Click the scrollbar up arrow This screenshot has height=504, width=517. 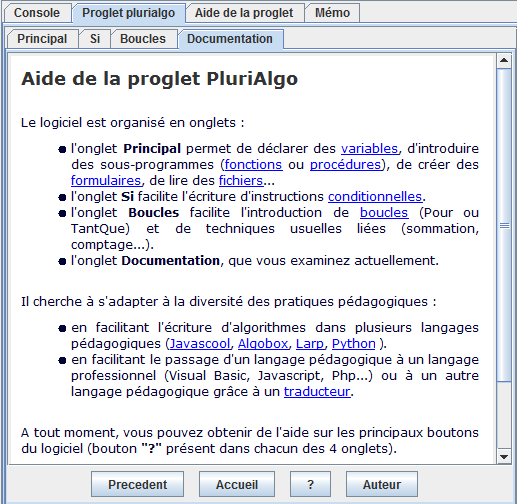tap(504, 61)
